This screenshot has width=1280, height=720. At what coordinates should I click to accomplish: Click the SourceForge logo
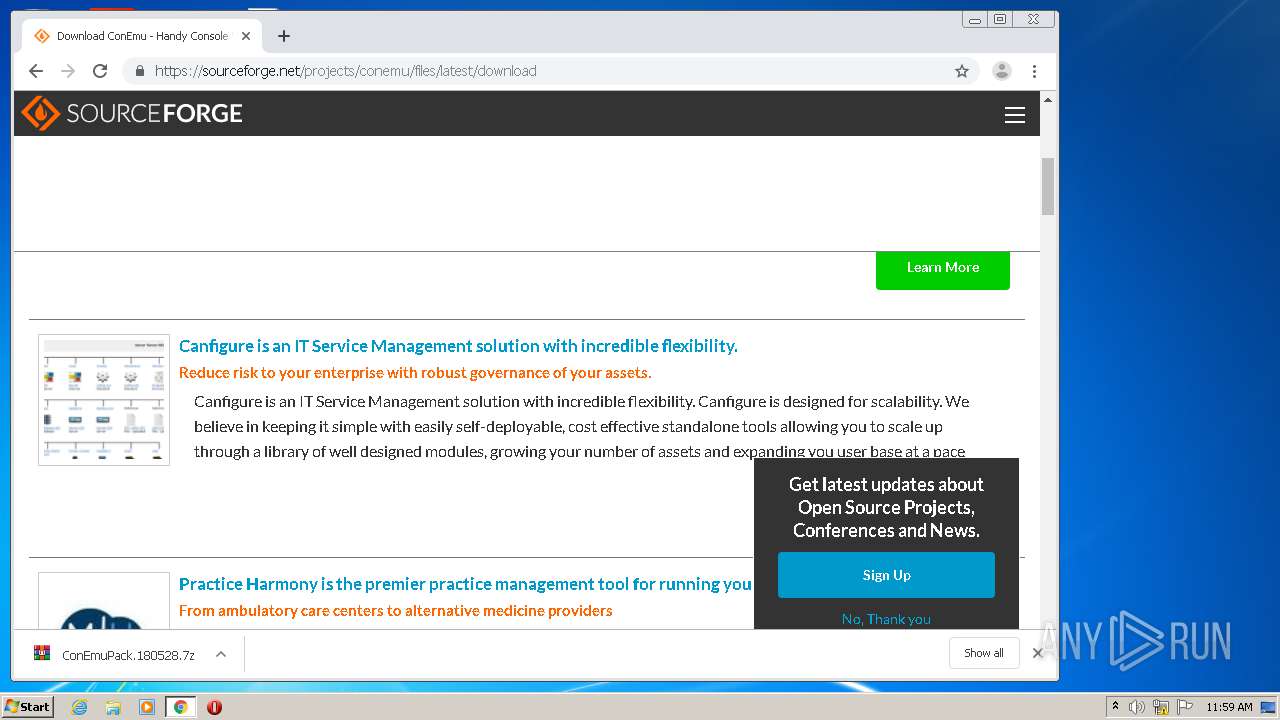(132, 113)
